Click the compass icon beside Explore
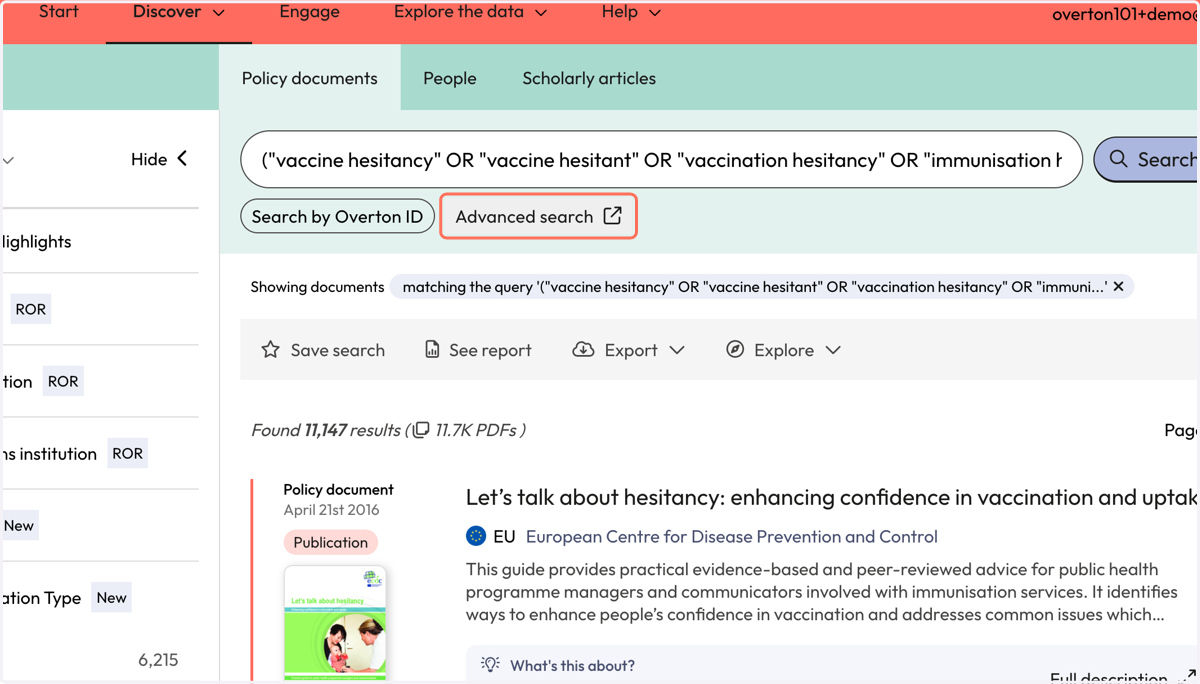 735,350
